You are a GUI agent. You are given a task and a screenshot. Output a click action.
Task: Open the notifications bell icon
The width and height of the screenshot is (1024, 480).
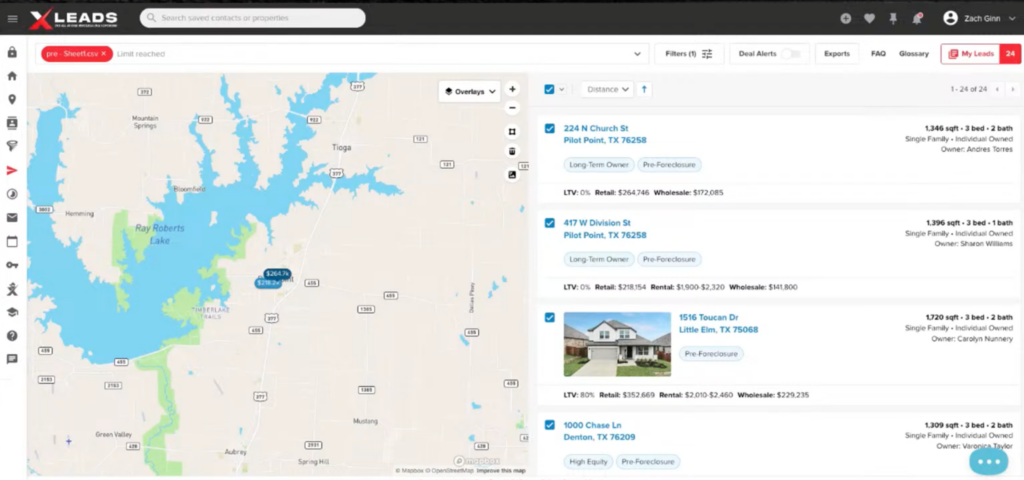tap(917, 18)
